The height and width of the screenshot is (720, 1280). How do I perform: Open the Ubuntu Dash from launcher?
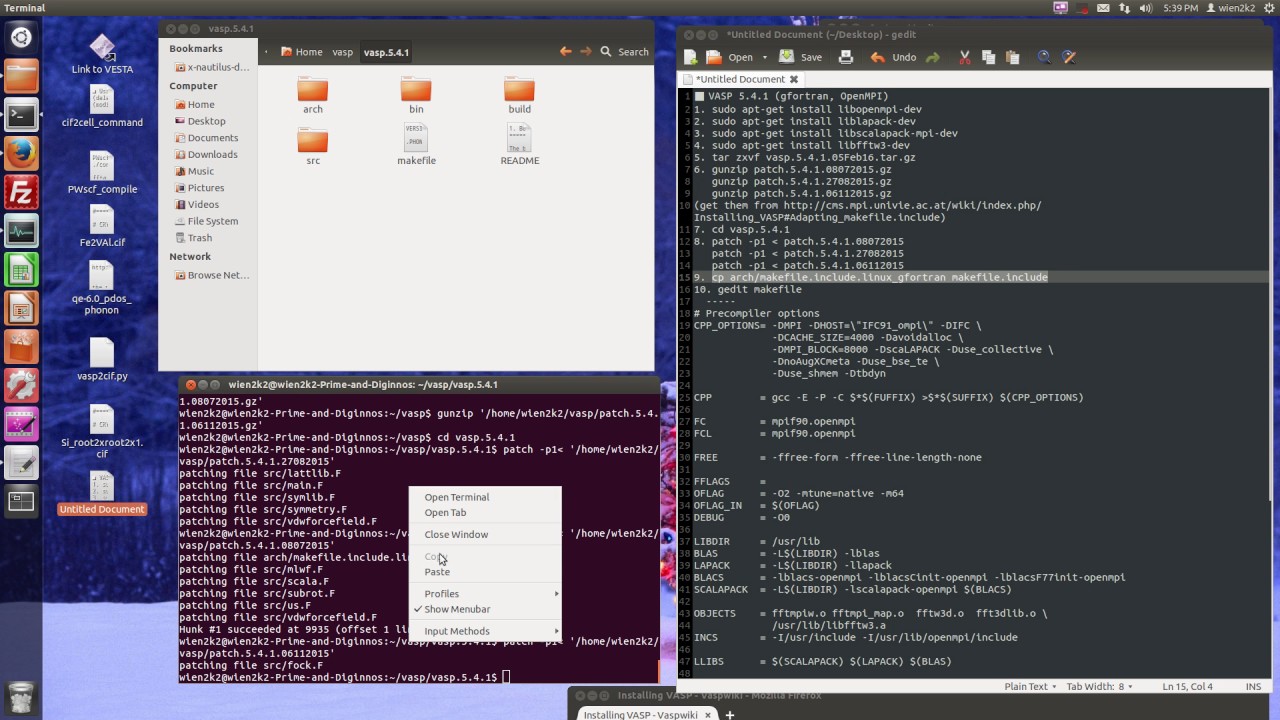click(x=21, y=38)
